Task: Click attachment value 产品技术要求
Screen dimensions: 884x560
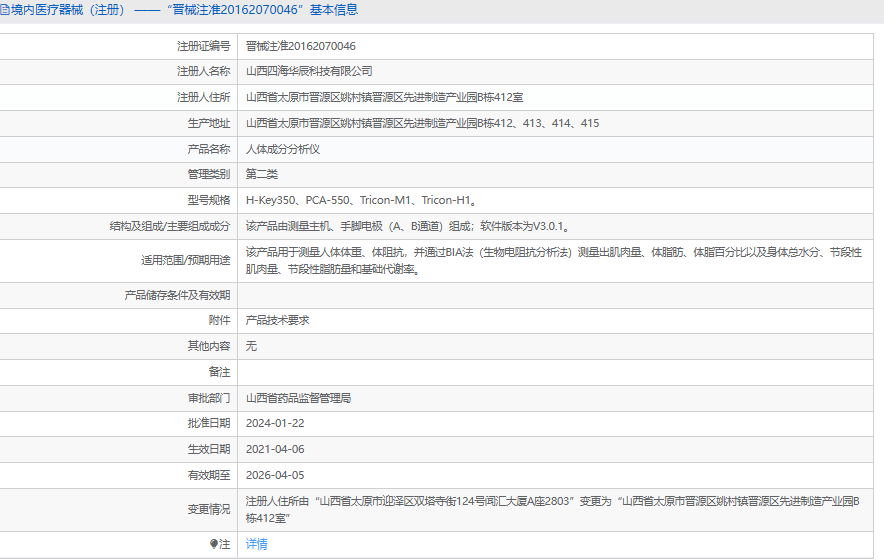Action: tap(278, 320)
